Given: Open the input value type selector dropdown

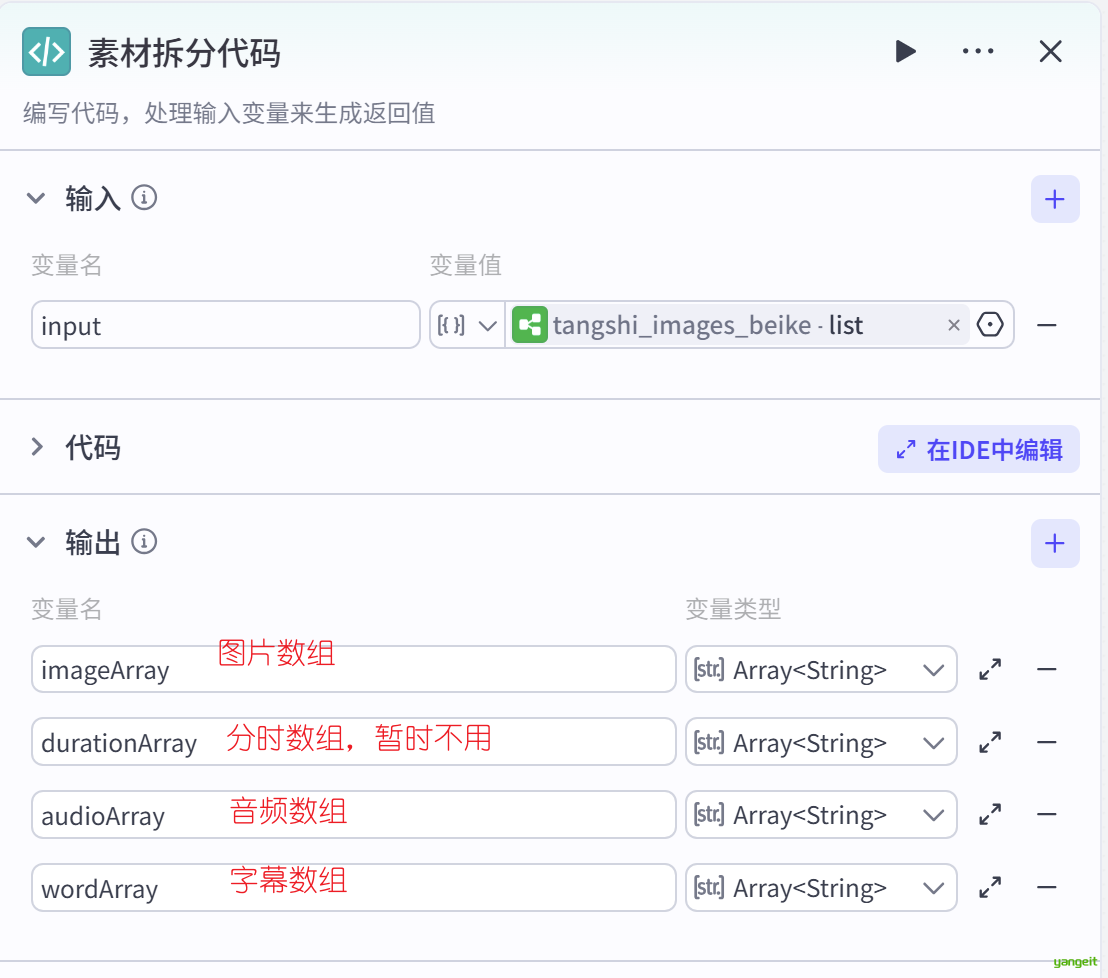Looking at the screenshot, I should 467,325.
